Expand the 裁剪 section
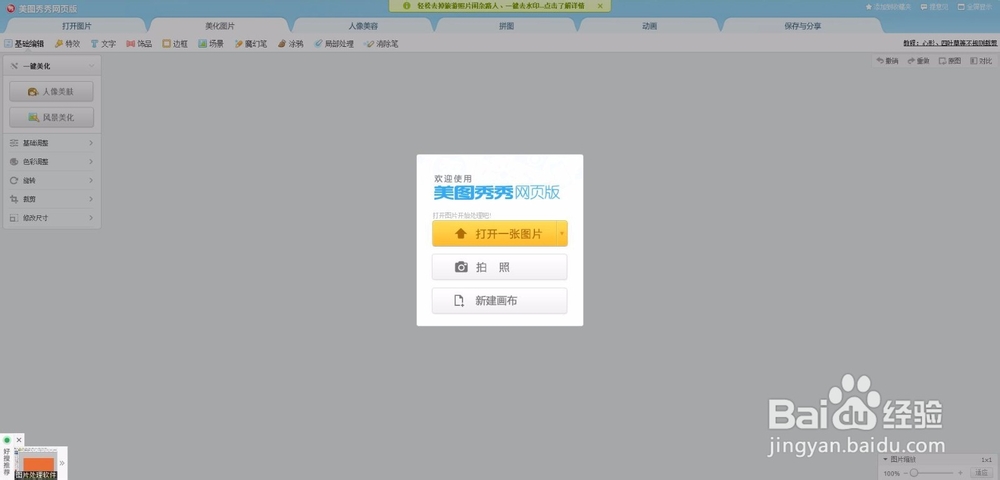This screenshot has height=480, width=1000. (x=52, y=200)
